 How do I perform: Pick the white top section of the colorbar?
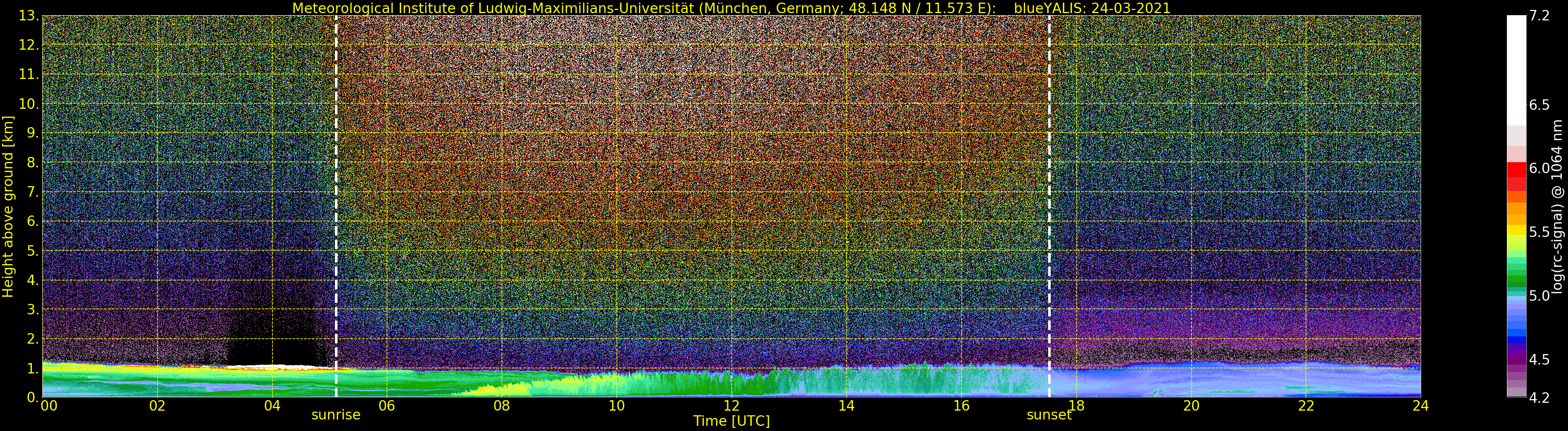(1516, 70)
